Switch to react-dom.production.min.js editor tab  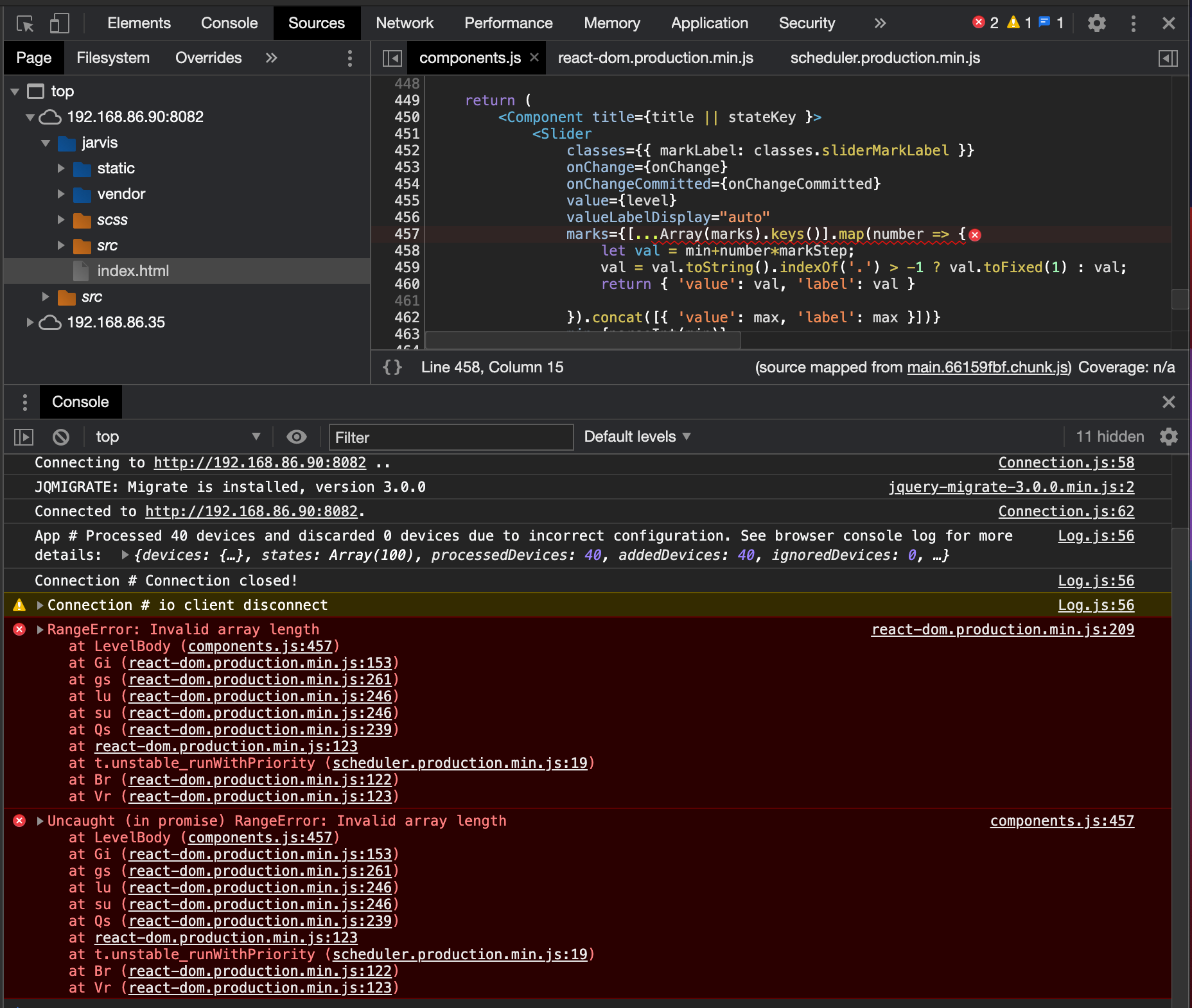click(x=655, y=58)
